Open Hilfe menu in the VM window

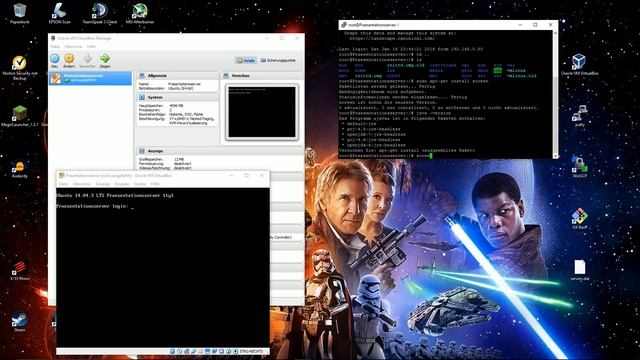[x=155, y=184]
